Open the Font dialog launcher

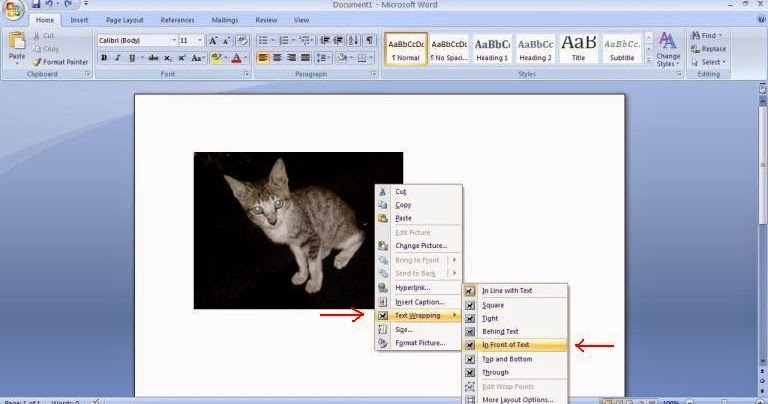(246, 73)
